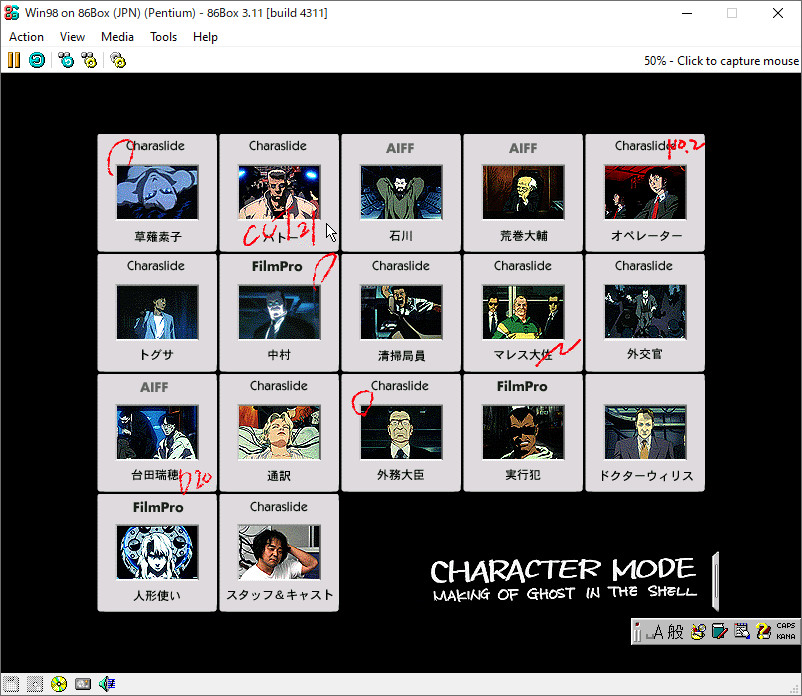The width and height of the screenshot is (802, 696).
Task: Click the Ctrl+Alt+Del toolbar icon
Action: coord(66,60)
